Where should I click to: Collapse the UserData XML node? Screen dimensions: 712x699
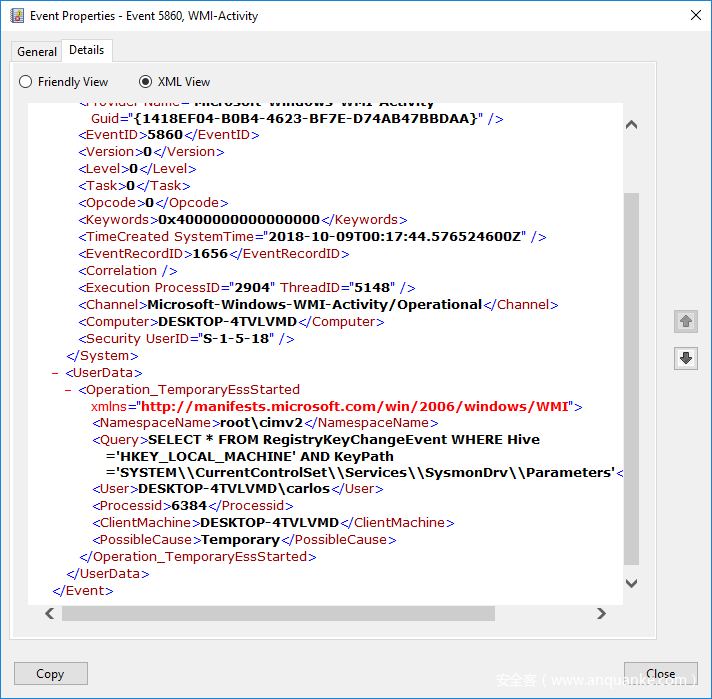pos(56,373)
